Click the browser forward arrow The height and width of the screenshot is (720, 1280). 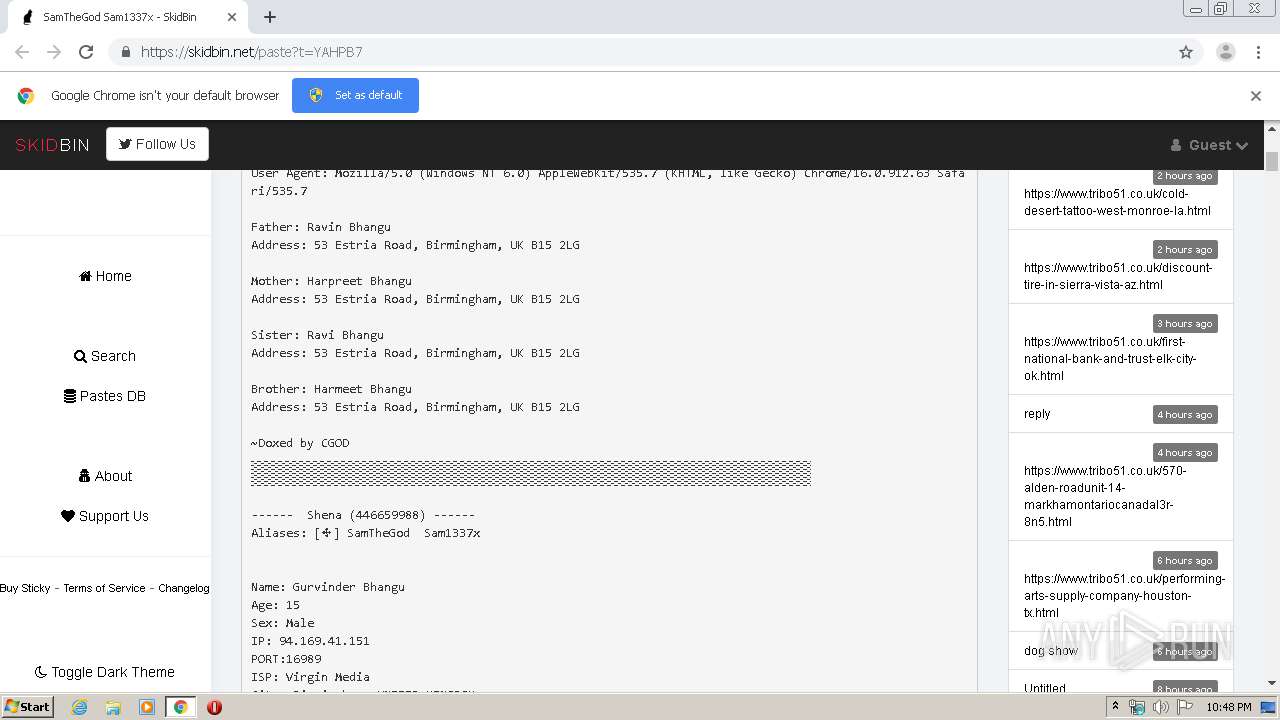(54, 52)
